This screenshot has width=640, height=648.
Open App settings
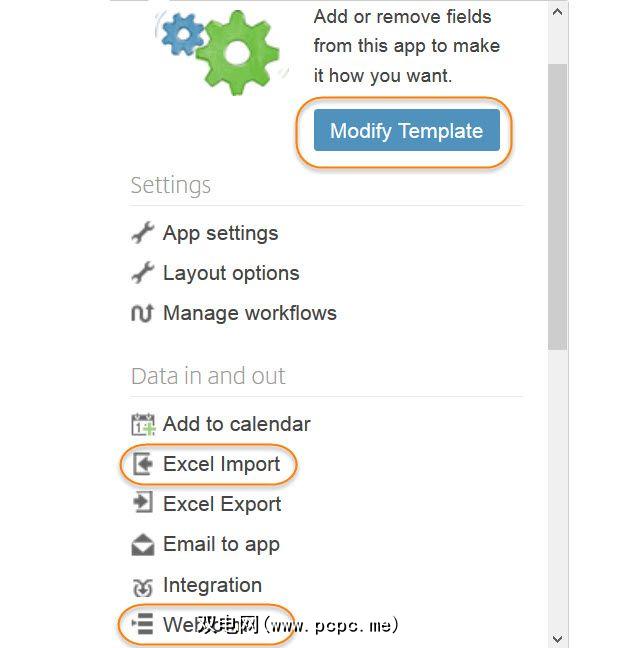220,233
